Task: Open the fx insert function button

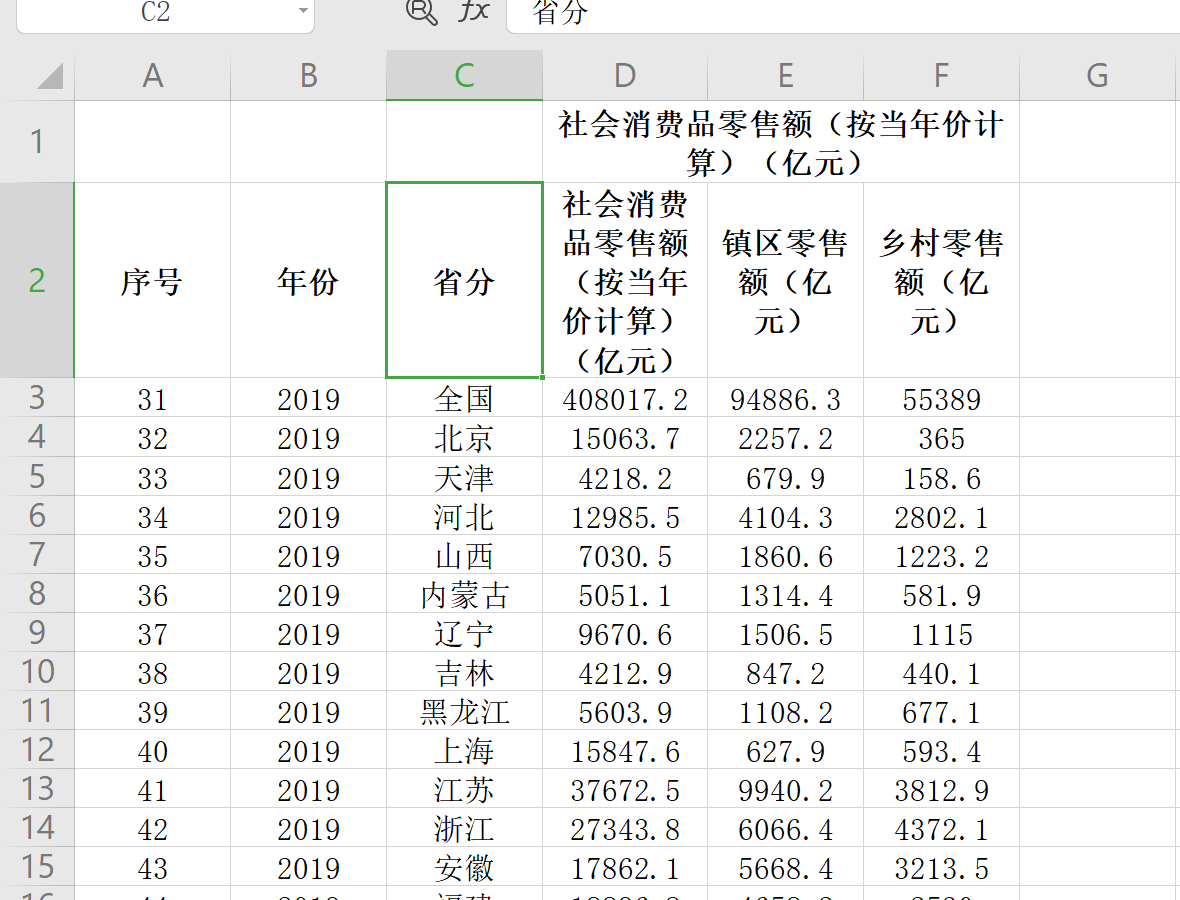Action: pyautogui.click(x=474, y=11)
